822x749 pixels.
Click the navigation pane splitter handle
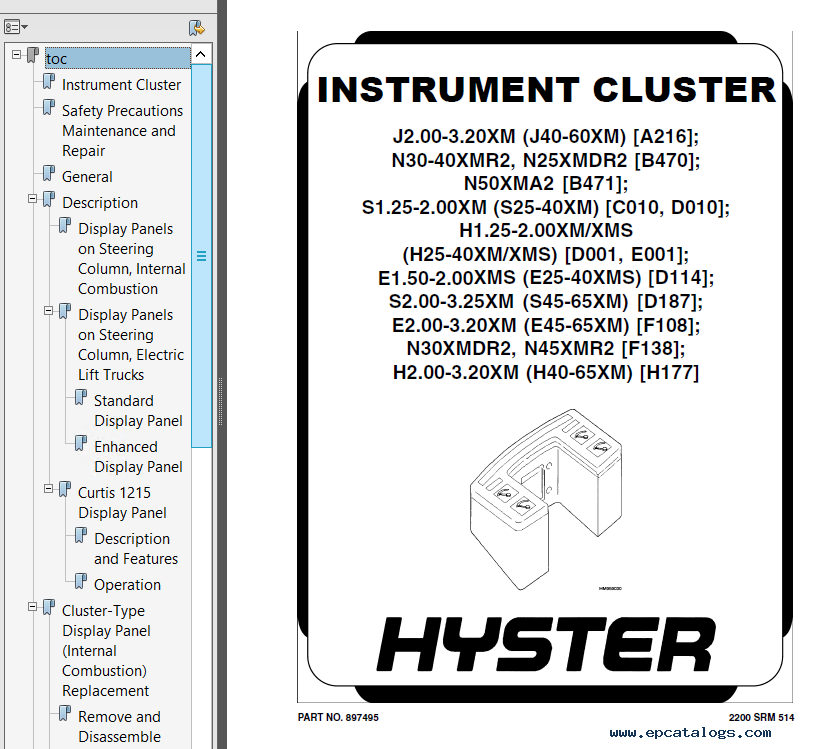tap(221, 401)
